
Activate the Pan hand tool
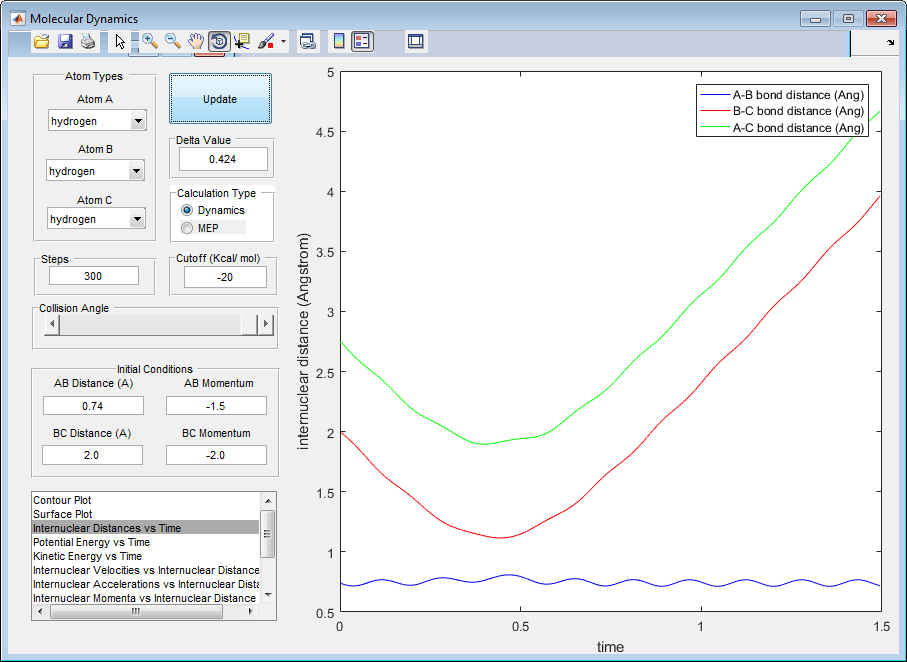click(x=197, y=41)
